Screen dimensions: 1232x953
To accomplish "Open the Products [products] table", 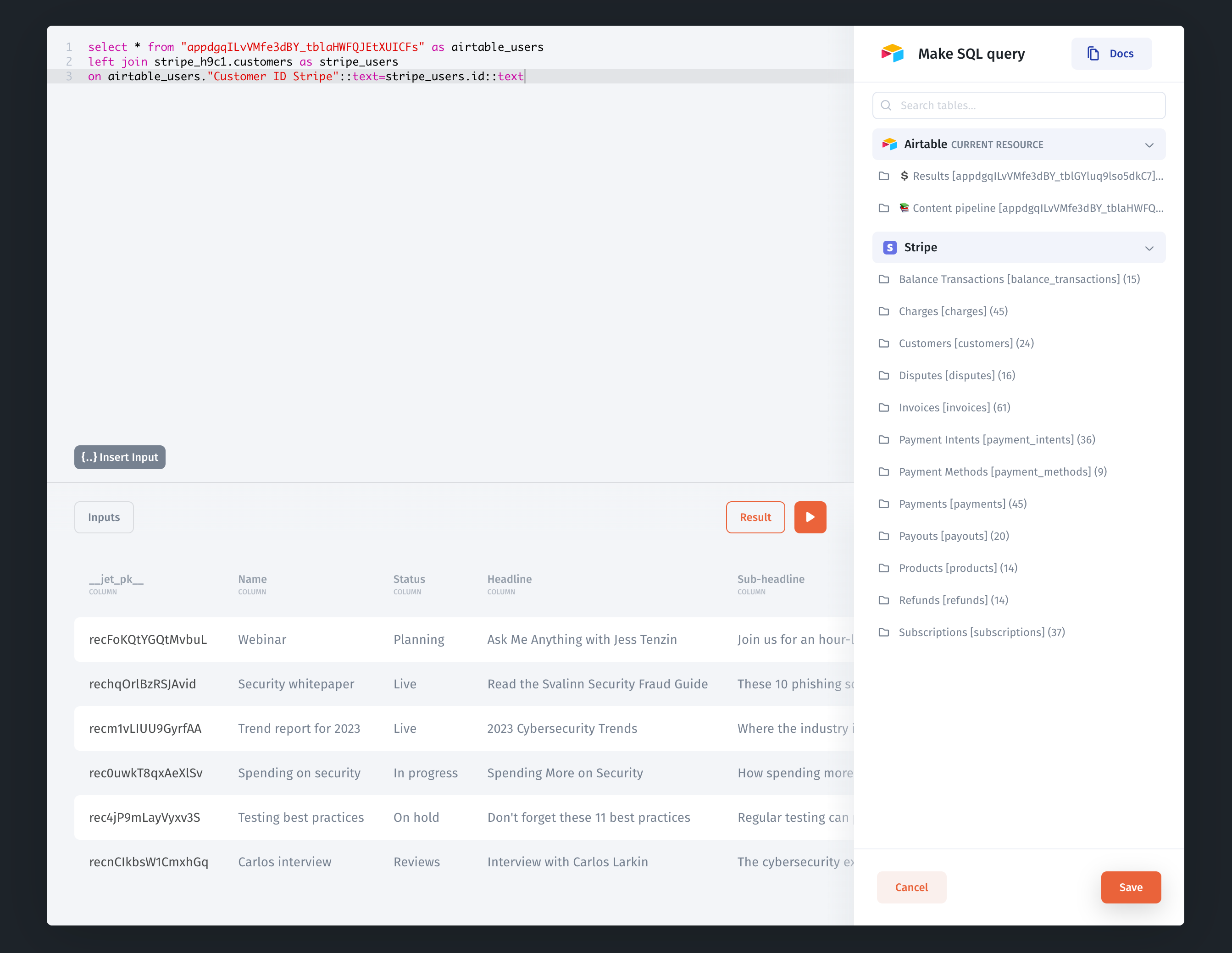I will [x=1019, y=568].
